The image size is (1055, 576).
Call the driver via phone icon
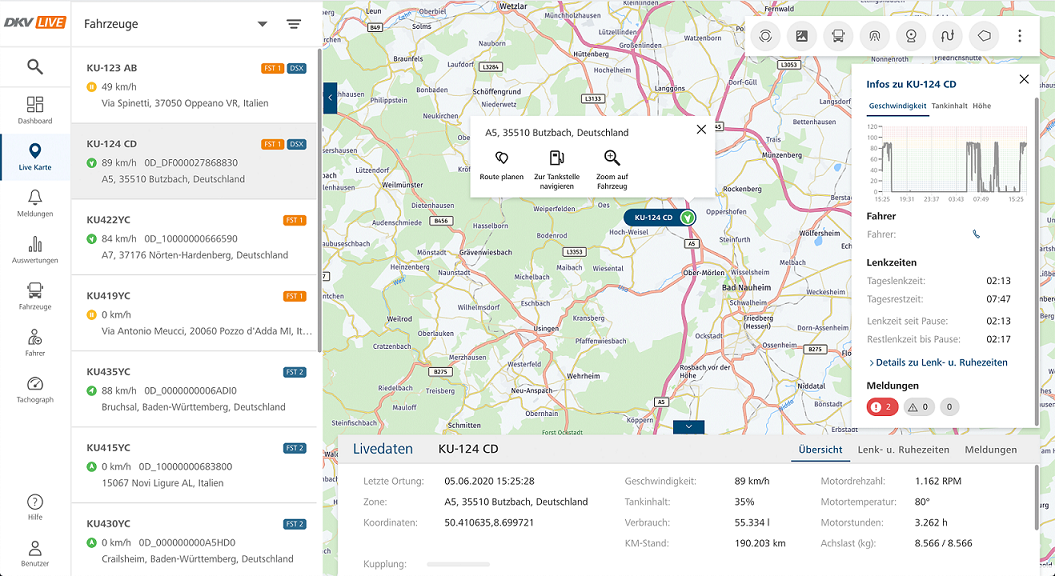click(x=976, y=234)
